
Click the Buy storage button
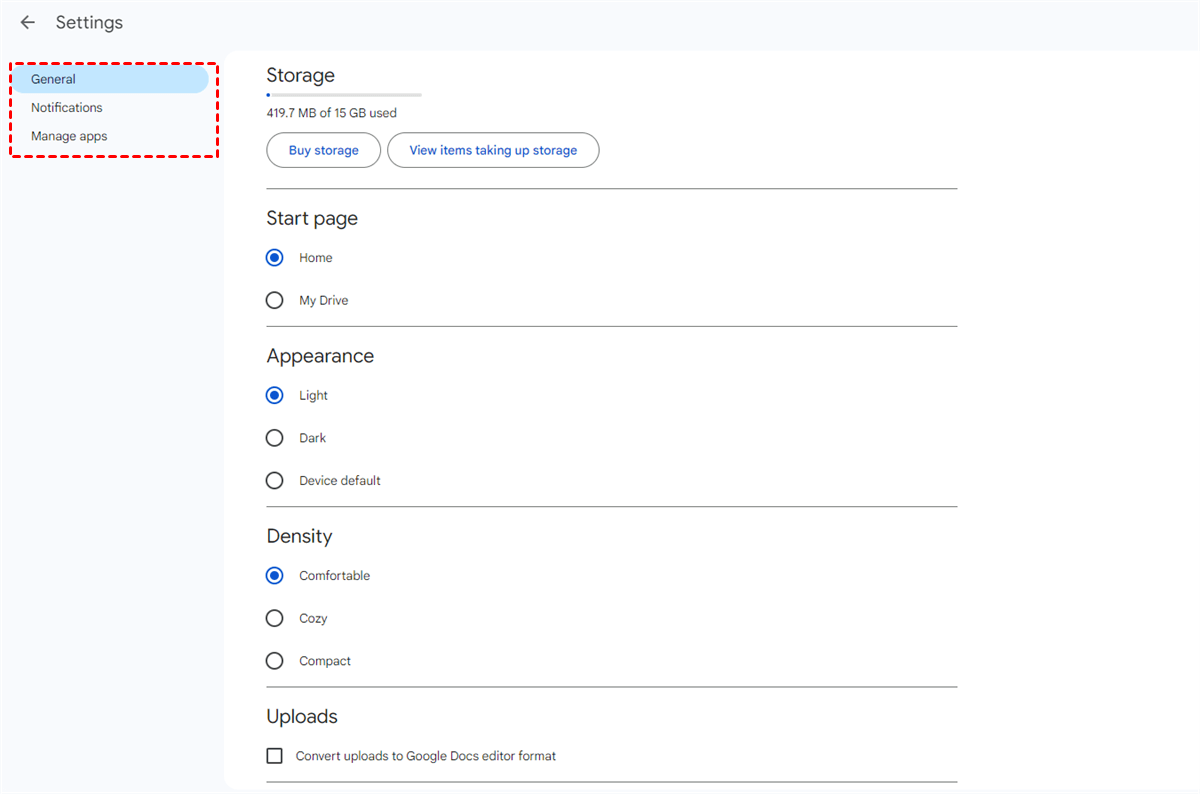tap(323, 150)
